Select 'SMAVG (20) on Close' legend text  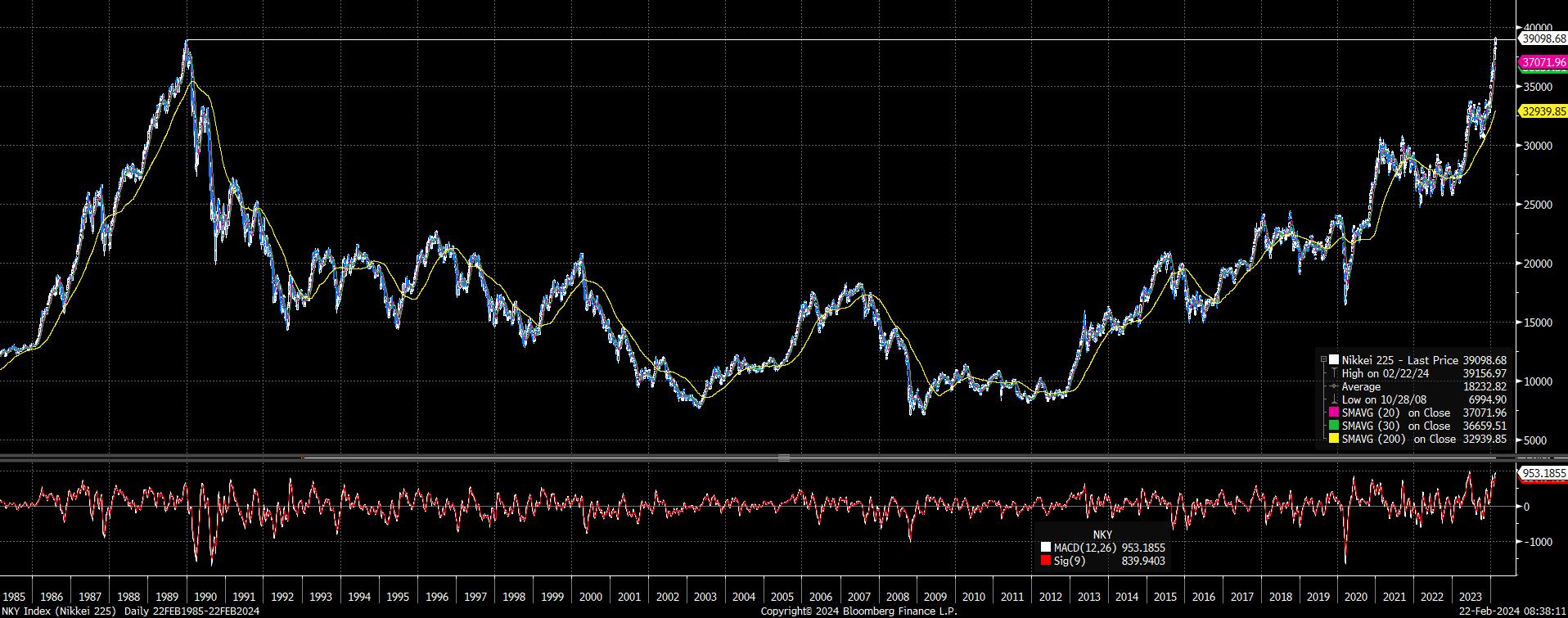[1396, 413]
